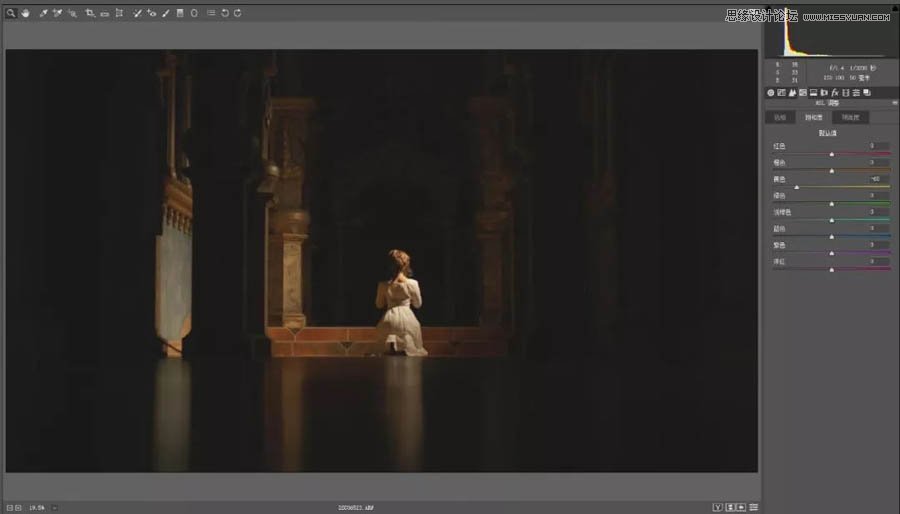900x514 pixels.
Task: Switch to the 明亮度 (Luminance) tab
Action: coord(851,117)
